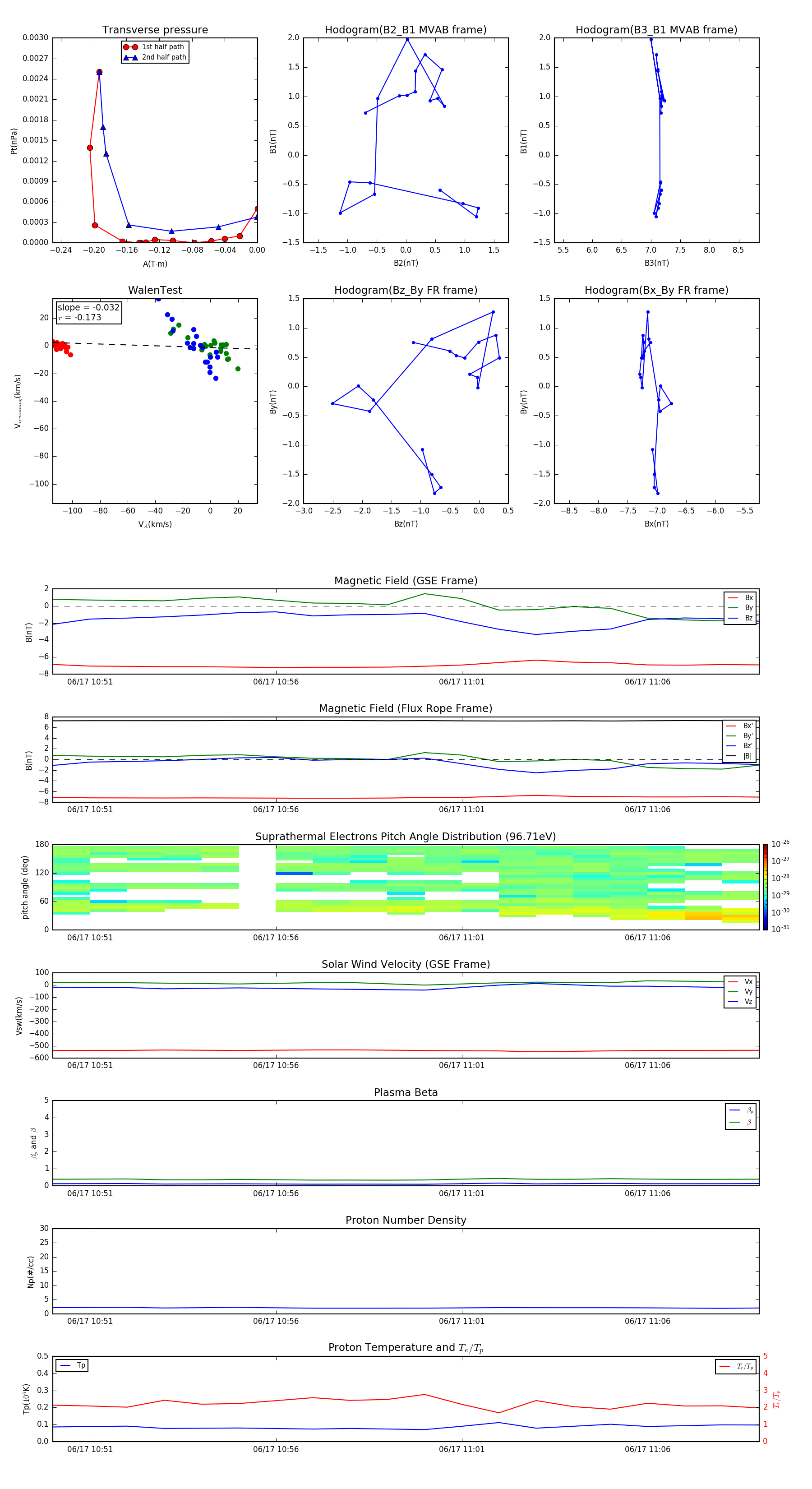This screenshot has height=1489, width=812.
Task: Click the 'Tp(10^6K)' y-axis label
Action: 26,1399
